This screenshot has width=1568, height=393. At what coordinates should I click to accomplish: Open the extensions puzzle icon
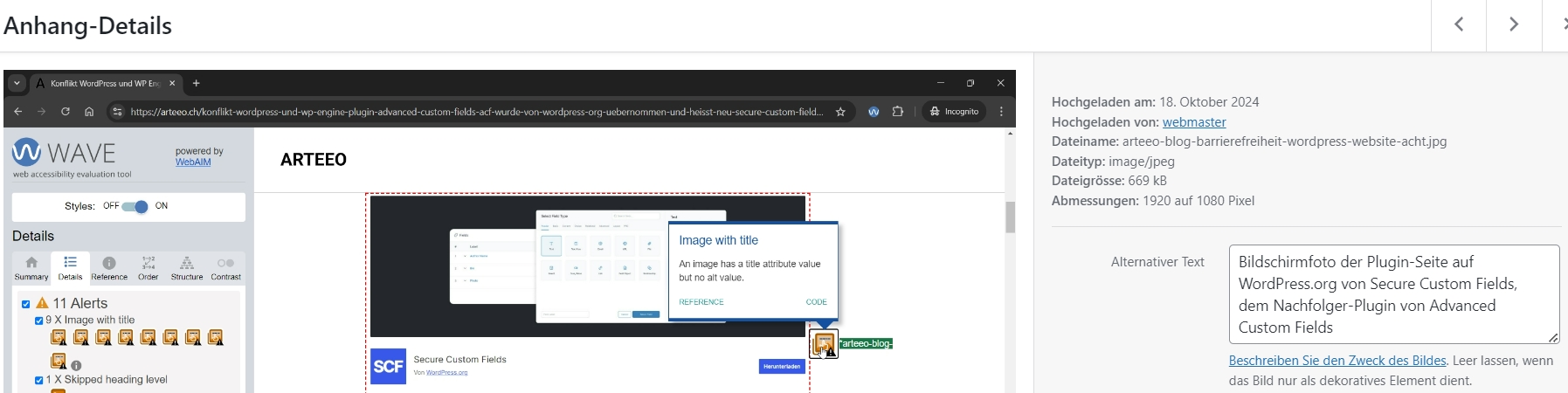pos(897,112)
